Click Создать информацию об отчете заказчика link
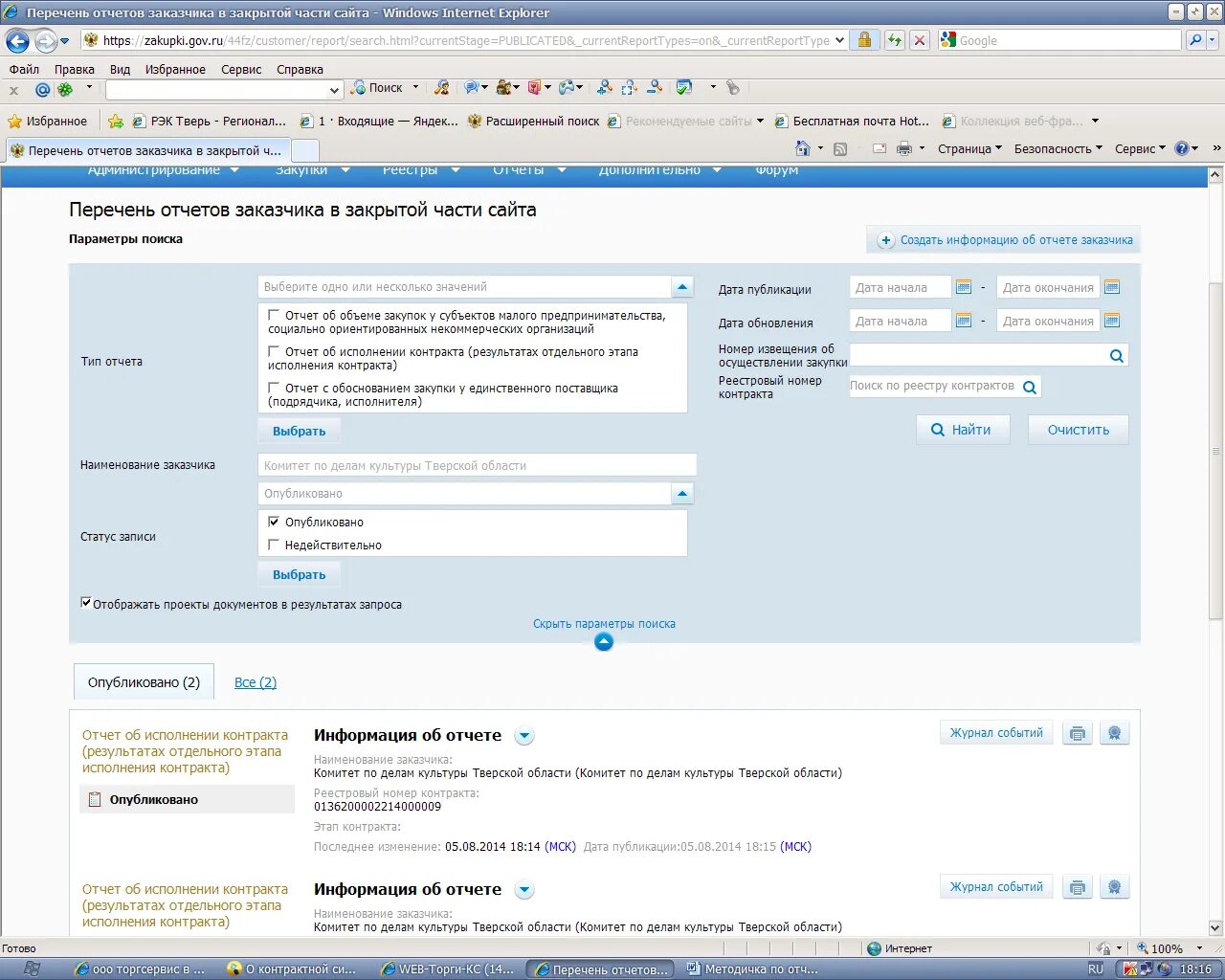 pyautogui.click(x=1005, y=240)
